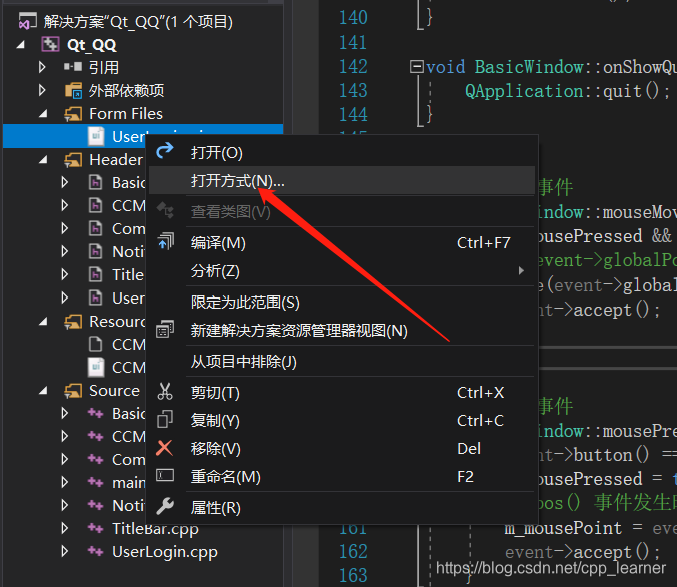The width and height of the screenshot is (677, 587).
Task: Click the 外部依赖项 folder icon
Action: (x=73, y=90)
